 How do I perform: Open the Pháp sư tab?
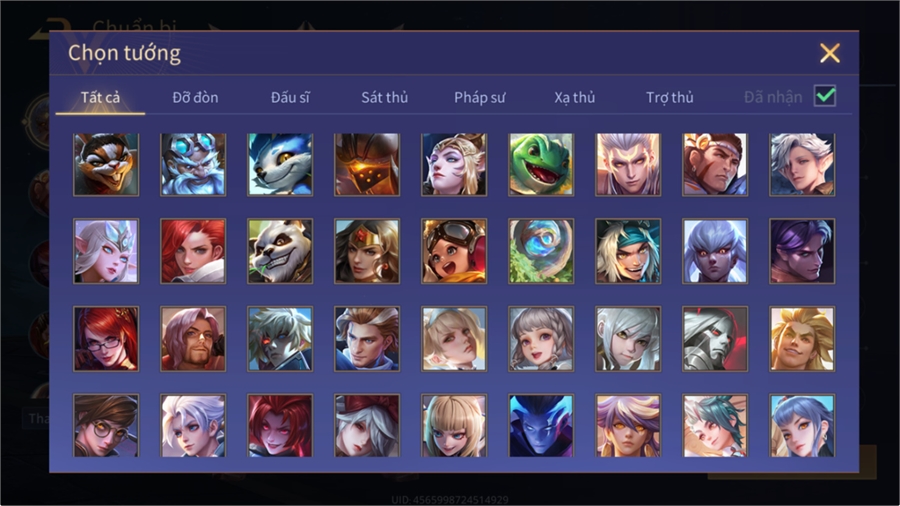(479, 98)
